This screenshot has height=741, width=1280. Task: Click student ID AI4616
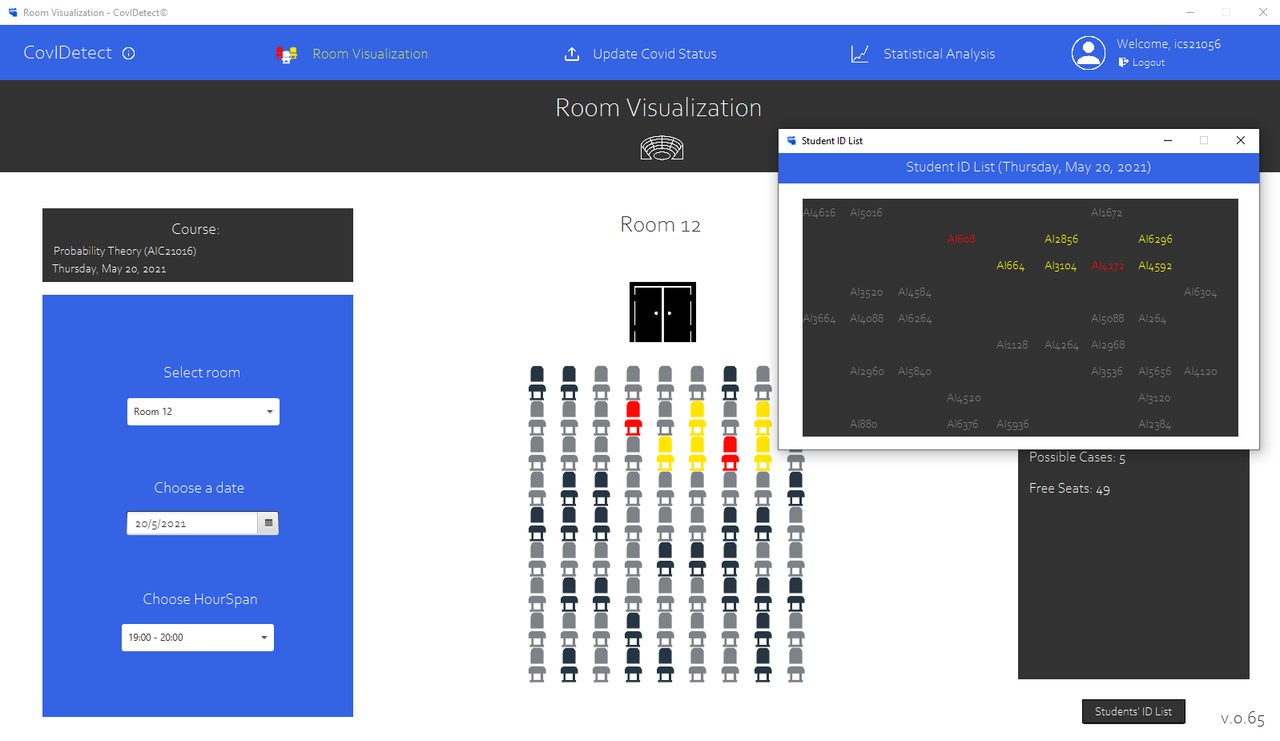click(x=819, y=212)
